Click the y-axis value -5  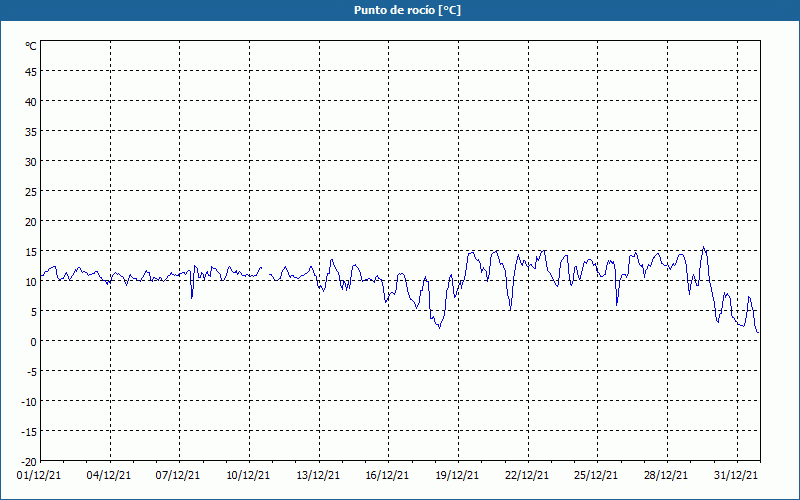click(32, 372)
